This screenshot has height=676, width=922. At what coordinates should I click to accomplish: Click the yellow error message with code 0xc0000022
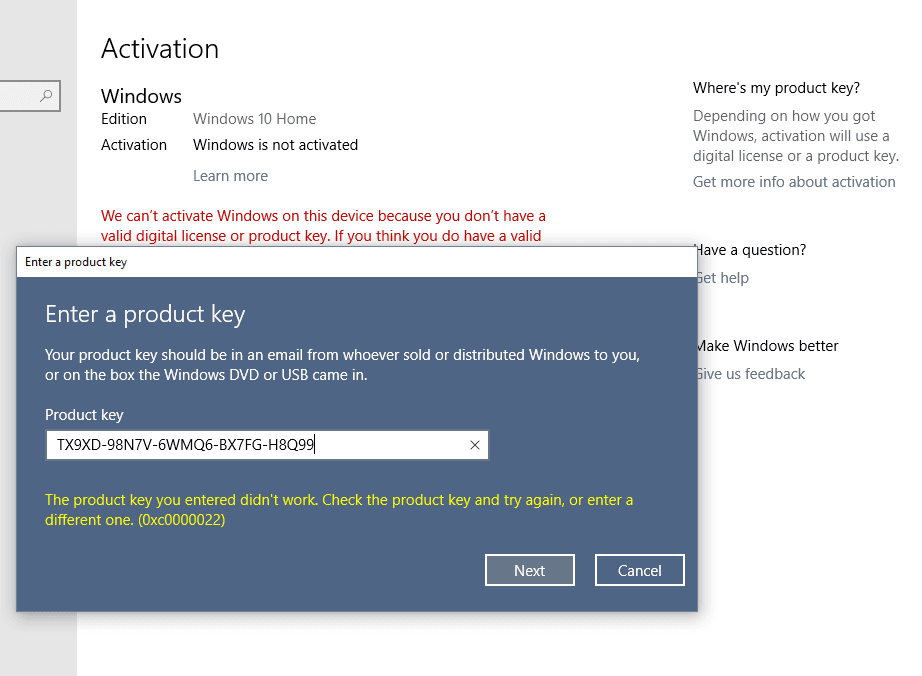(339, 510)
